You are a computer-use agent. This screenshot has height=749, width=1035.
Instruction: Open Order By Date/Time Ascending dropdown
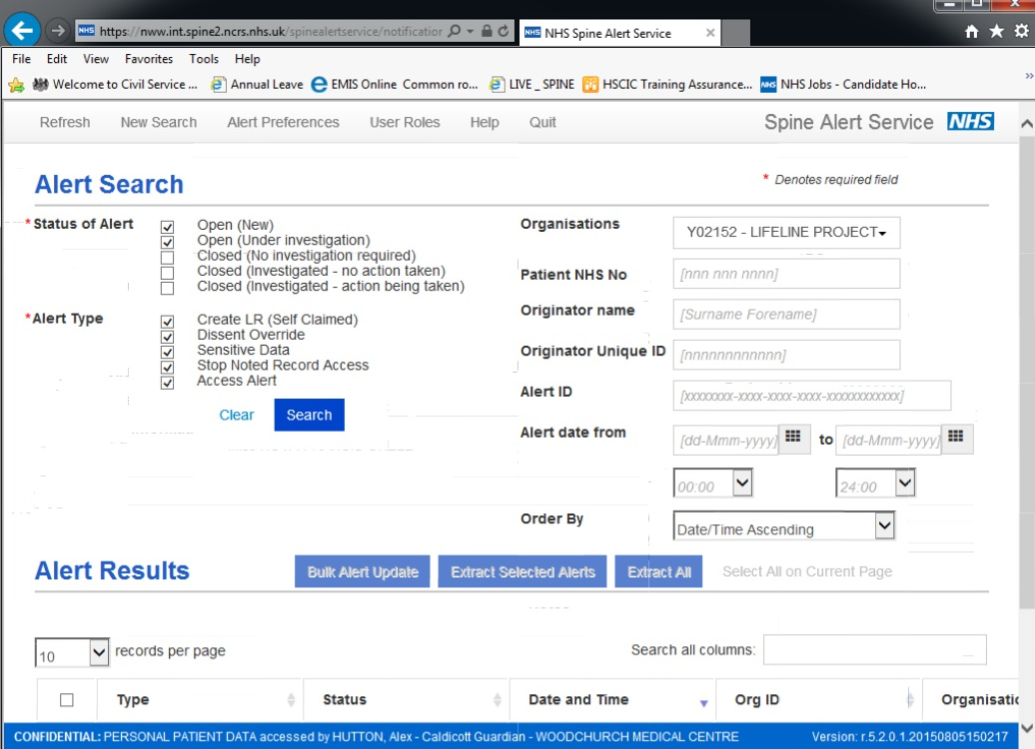784,526
